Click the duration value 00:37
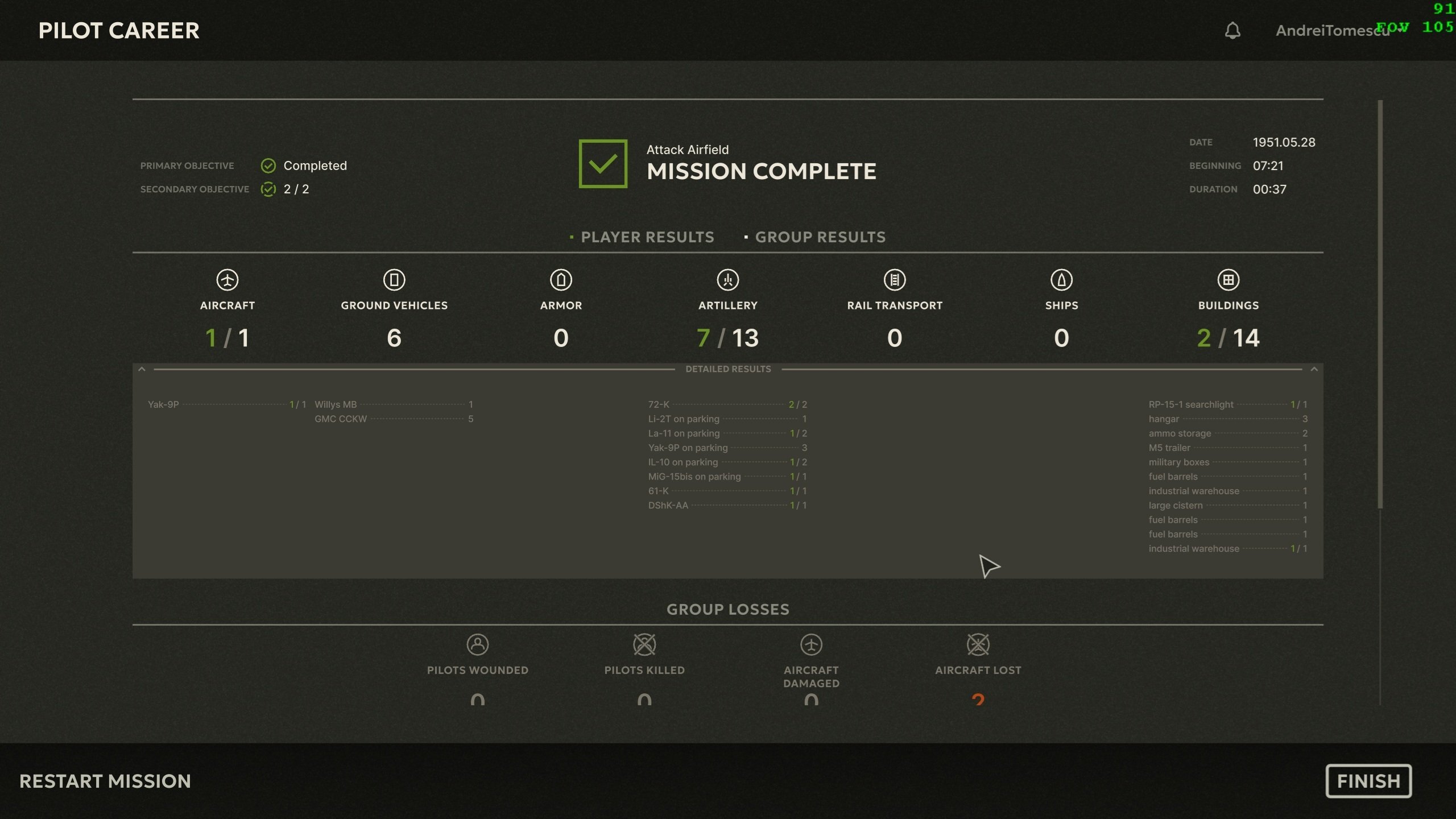Image resolution: width=1456 pixels, height=819 pixels. click(1269, 189)
